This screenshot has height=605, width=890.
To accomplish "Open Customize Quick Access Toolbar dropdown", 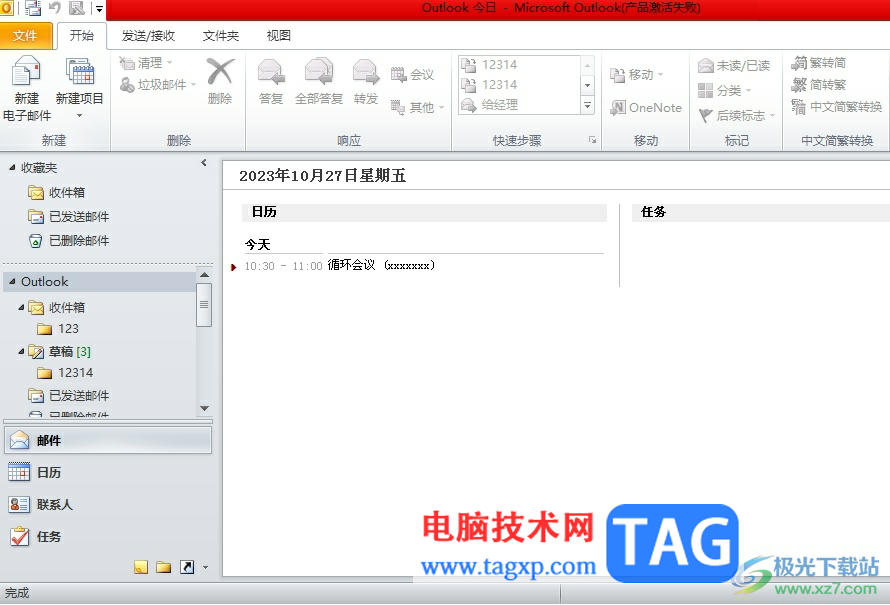I will (x=99, y=9).
